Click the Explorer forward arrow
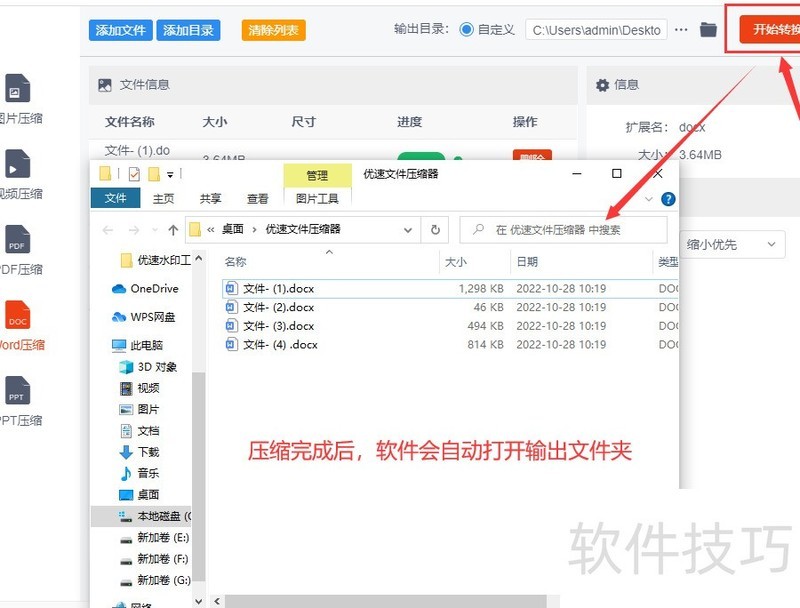 [x=134, y=230]
